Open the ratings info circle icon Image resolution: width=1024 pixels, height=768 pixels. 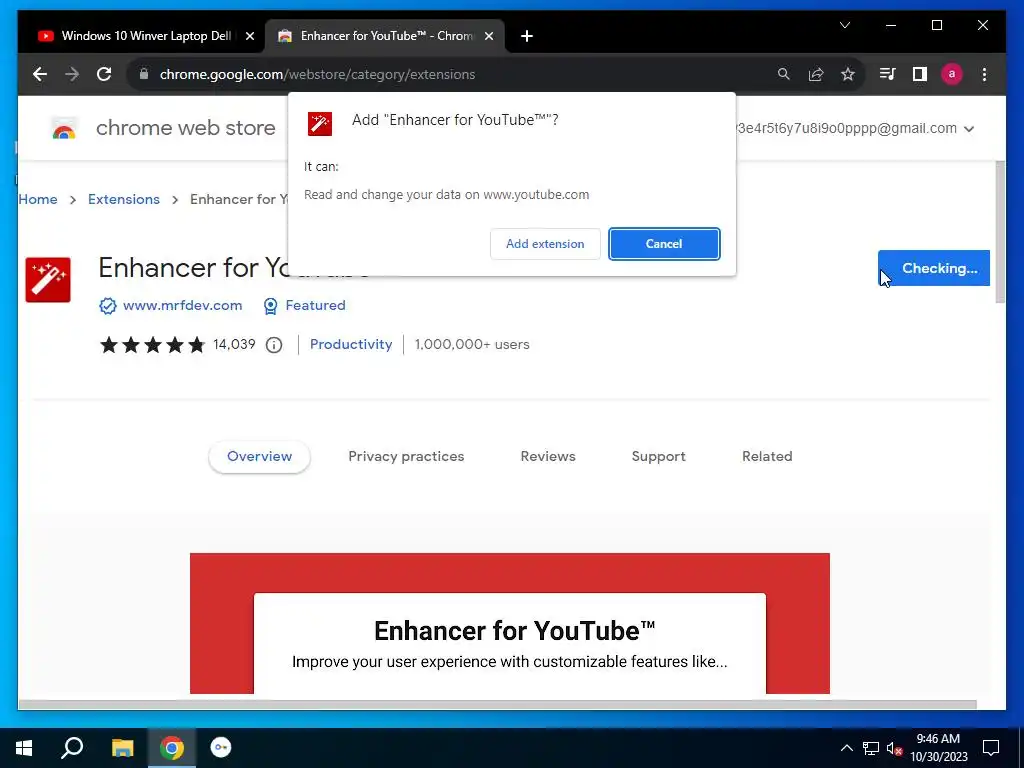tap(274, 345)
